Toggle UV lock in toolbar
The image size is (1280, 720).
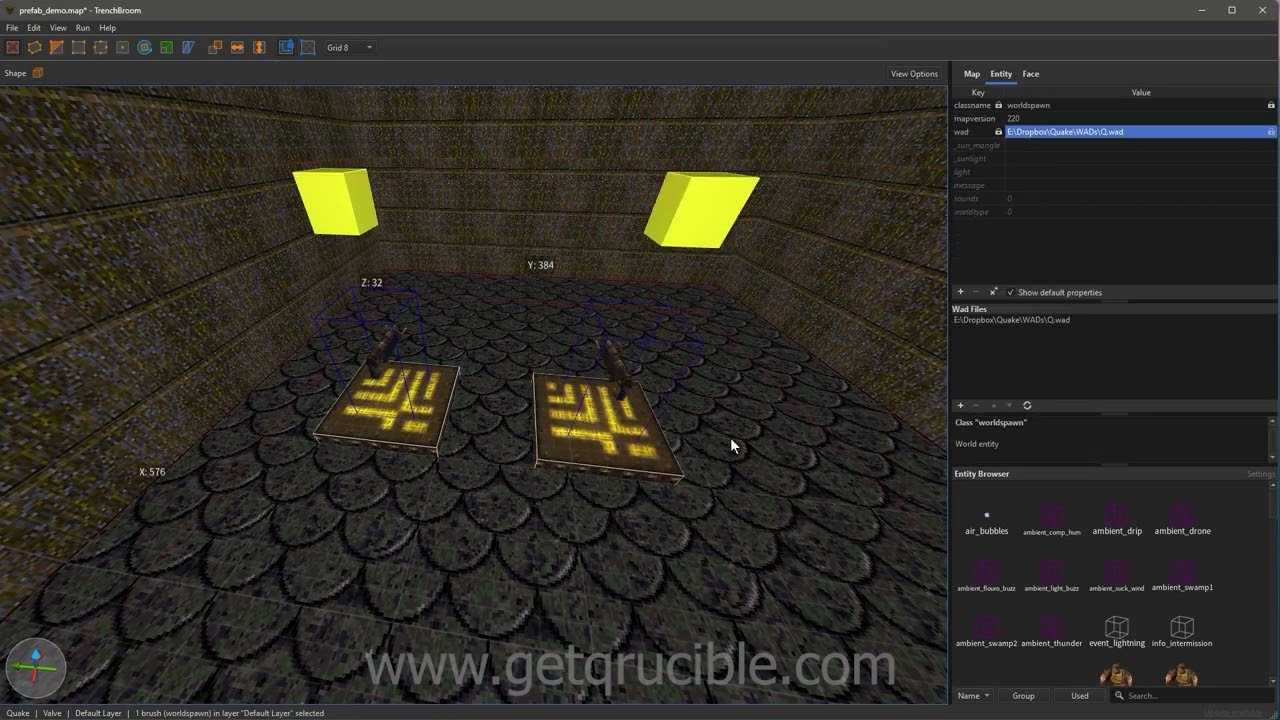tap(308, 47)
